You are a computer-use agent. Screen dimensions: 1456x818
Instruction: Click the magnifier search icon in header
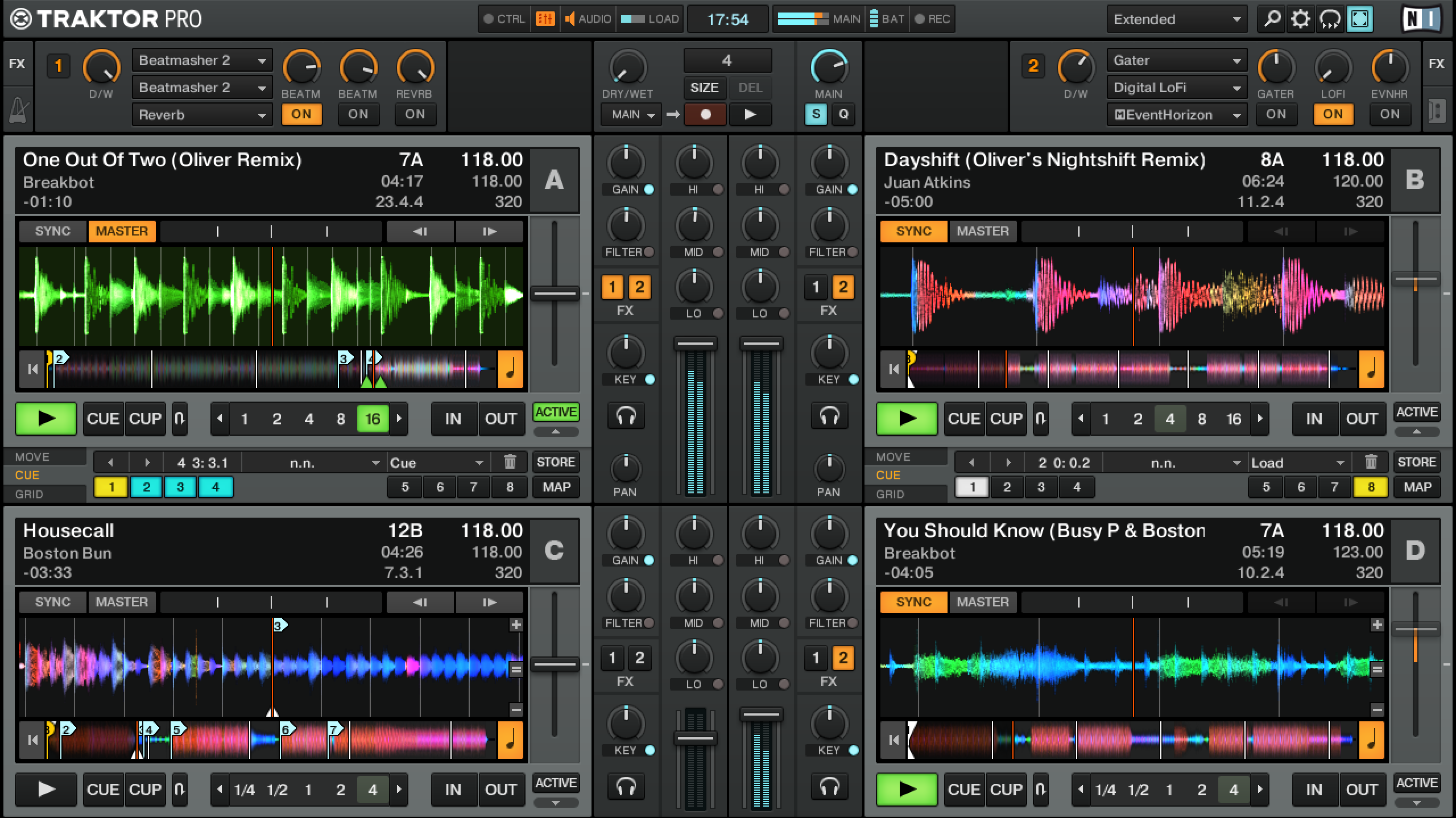pos(1272,19)
